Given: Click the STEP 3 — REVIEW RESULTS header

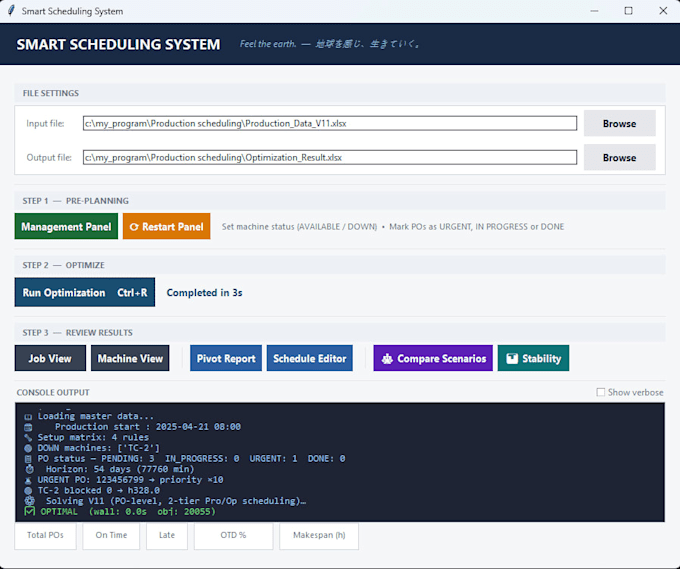Looking at the screenshot, I should pos(78,333).
